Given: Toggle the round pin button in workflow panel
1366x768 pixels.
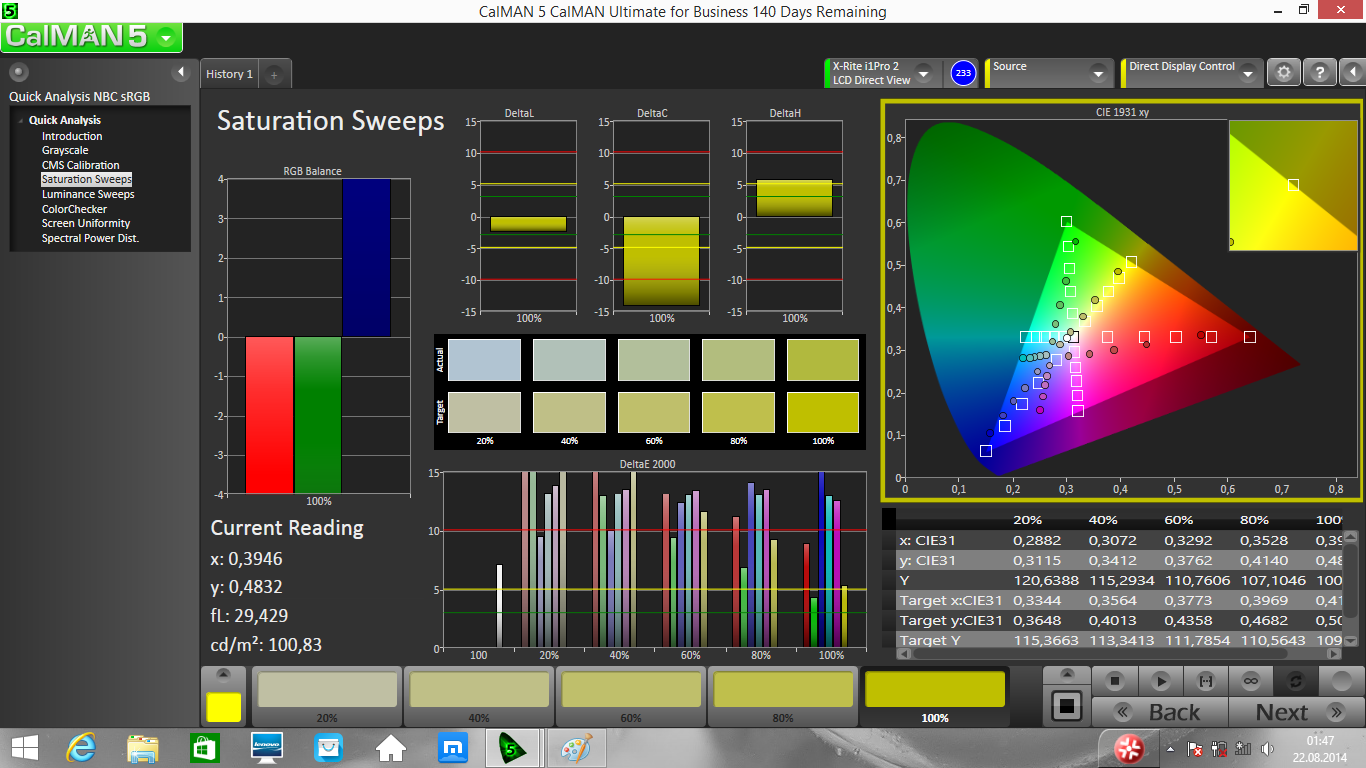Looking at the screenshot, I should 19,72.
